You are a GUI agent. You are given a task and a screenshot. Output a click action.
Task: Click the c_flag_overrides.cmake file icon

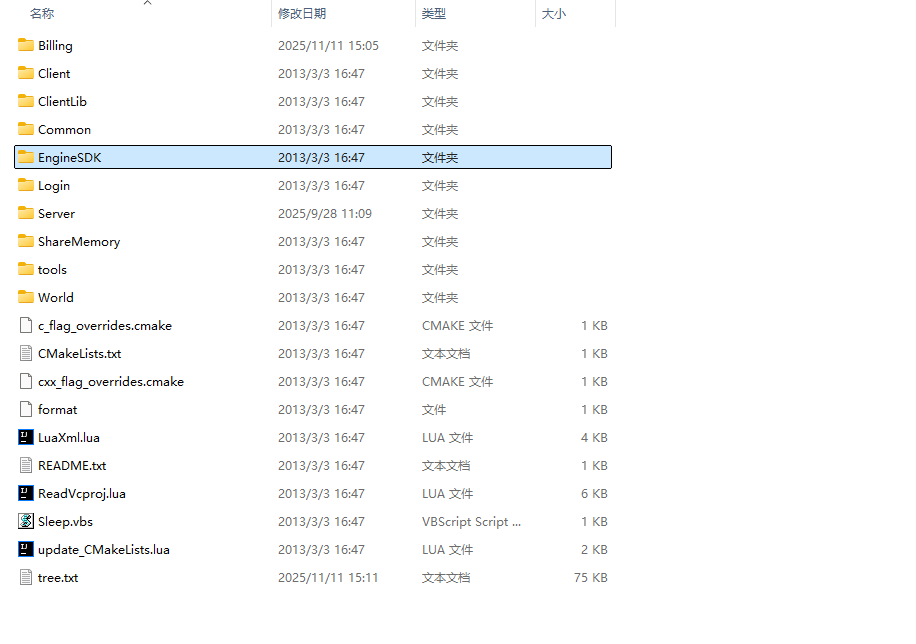tap(26, 325)
